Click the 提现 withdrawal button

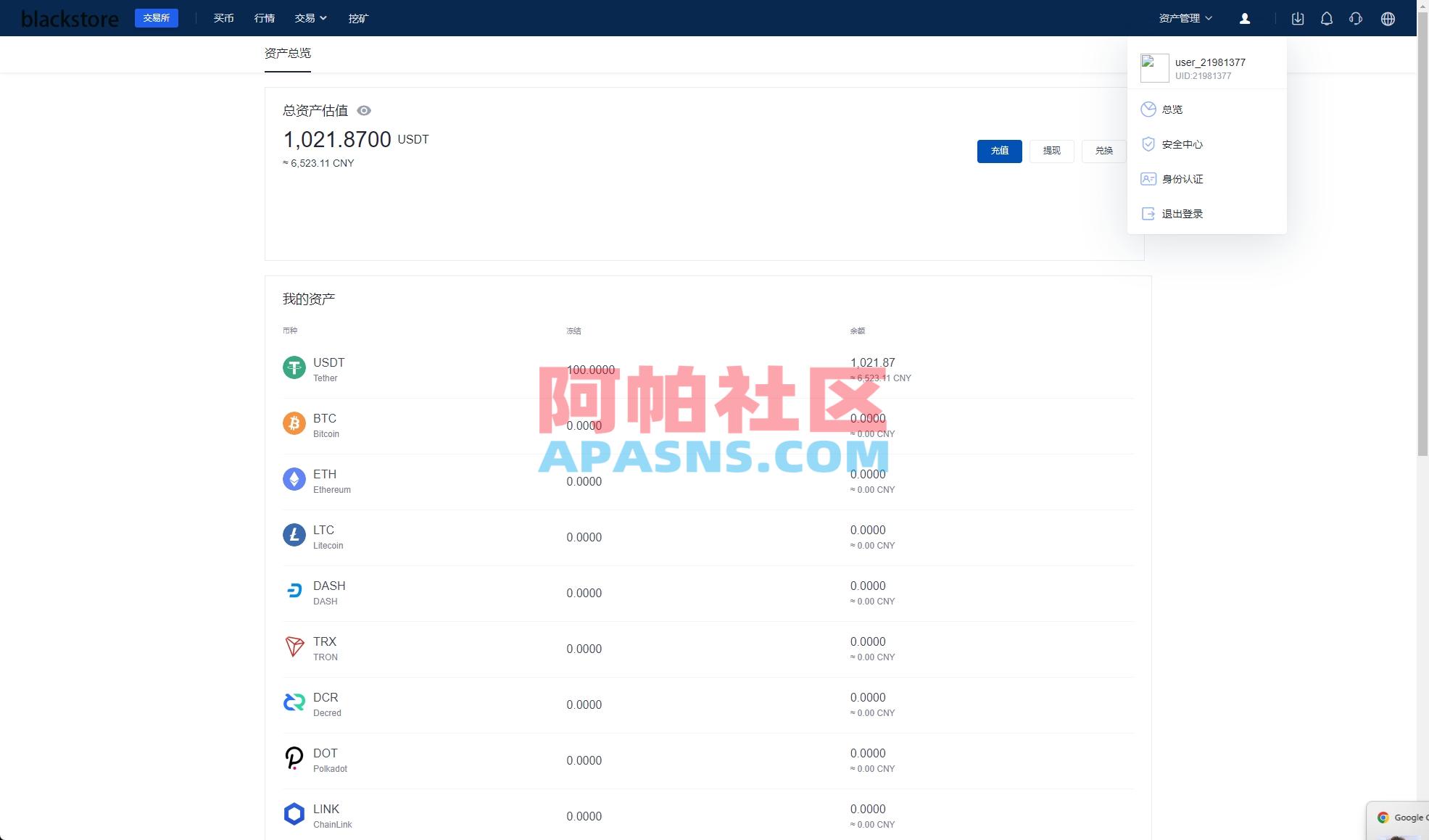click(1051, 151)
